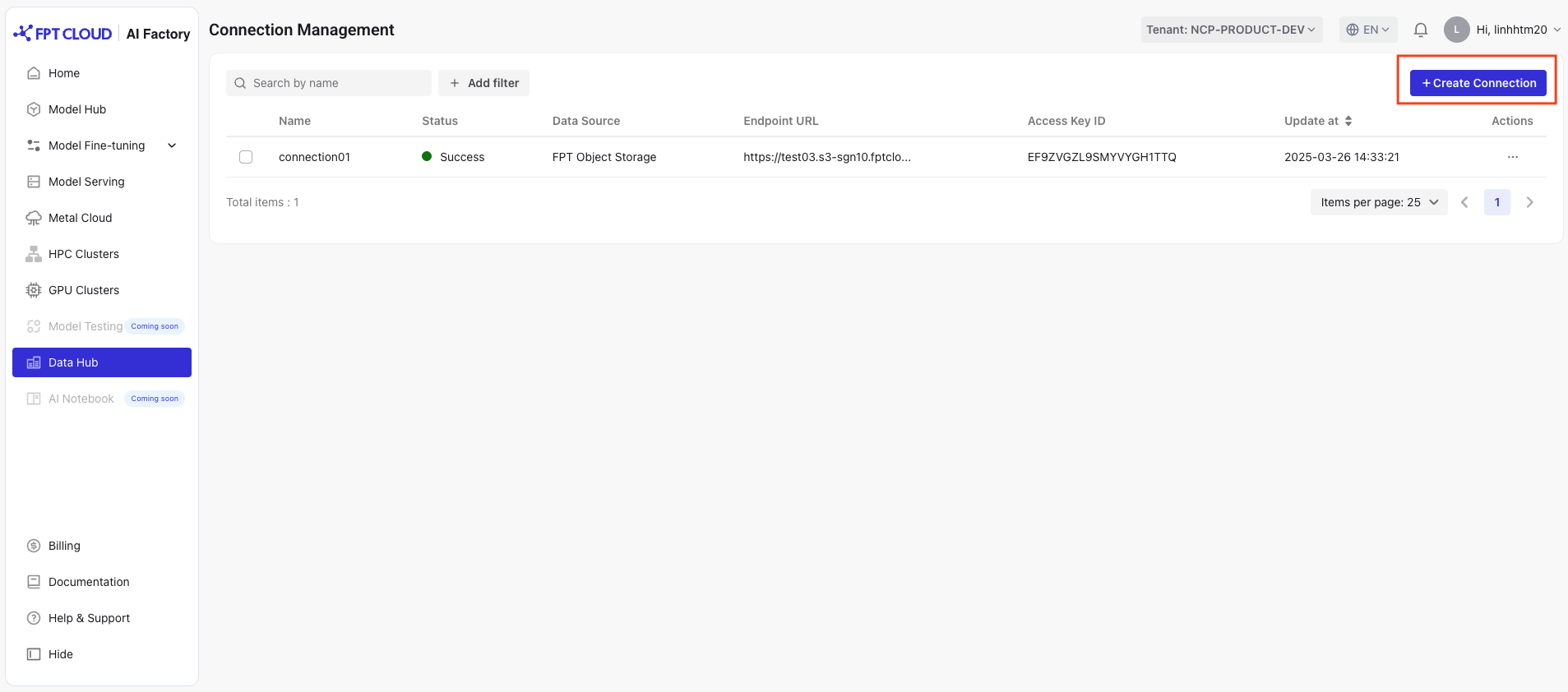Click the user avatar icon

[1456, 30]
